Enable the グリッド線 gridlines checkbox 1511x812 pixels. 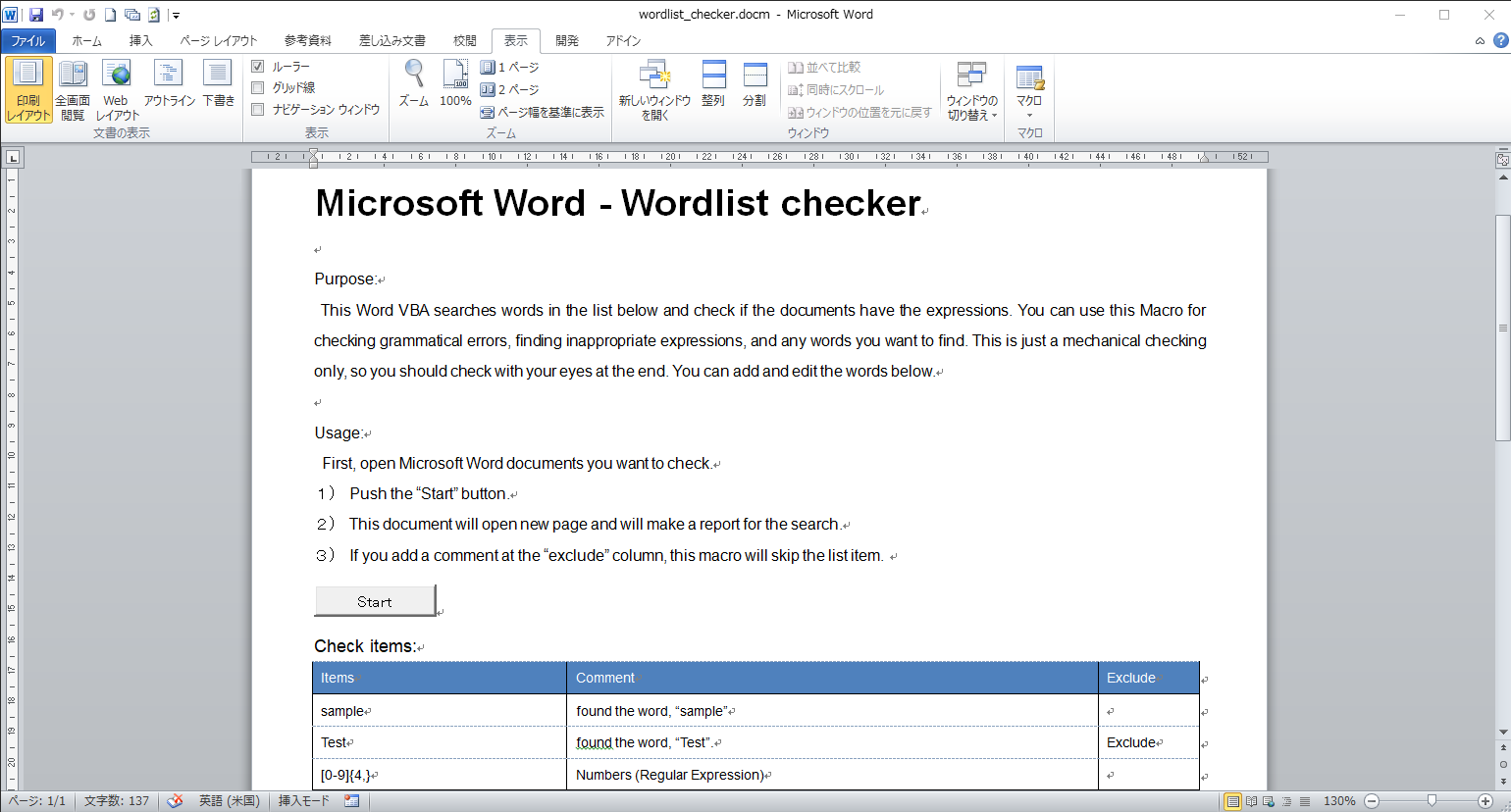(x=258, y=88)
